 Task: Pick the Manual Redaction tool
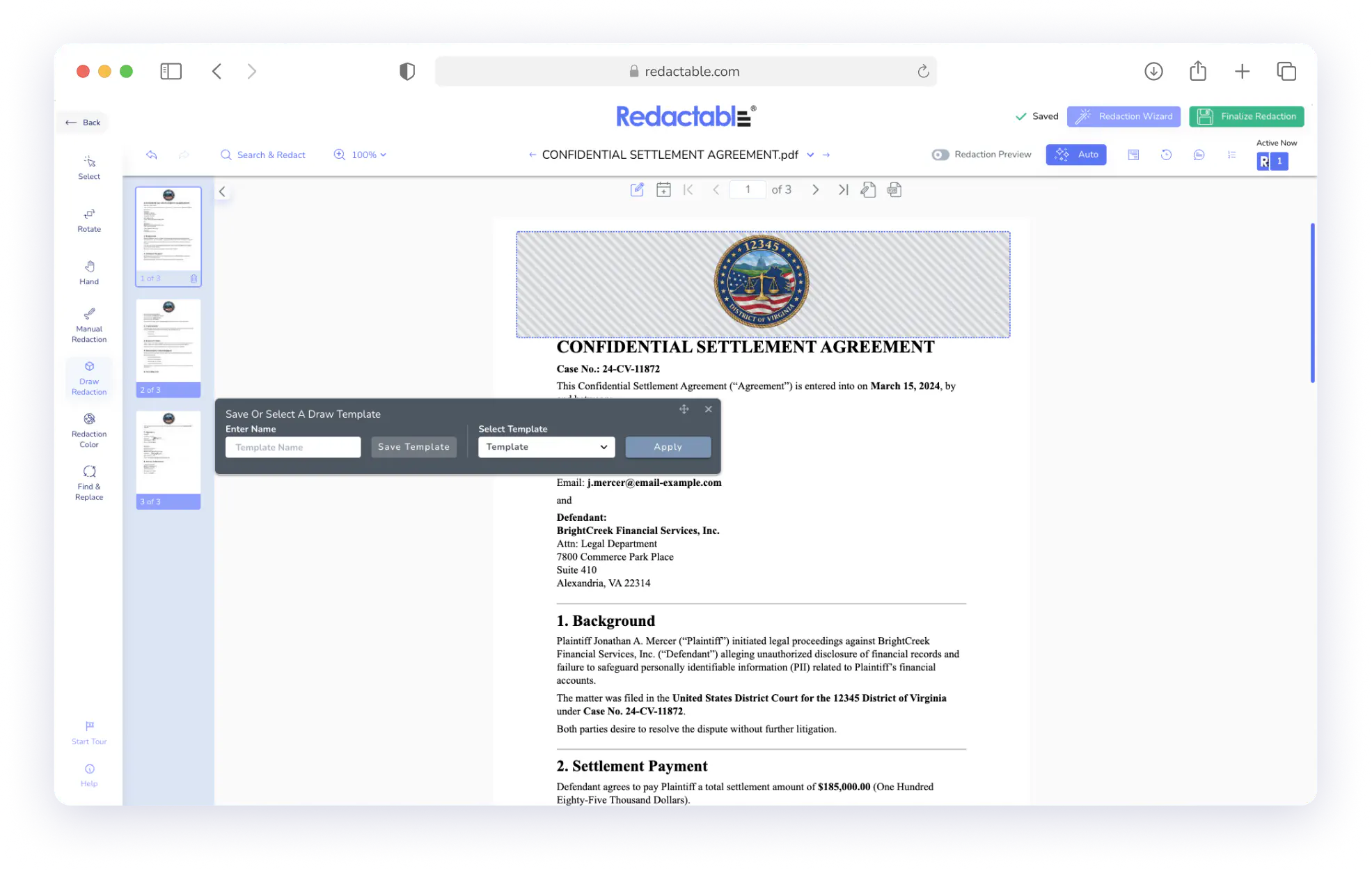89,325
